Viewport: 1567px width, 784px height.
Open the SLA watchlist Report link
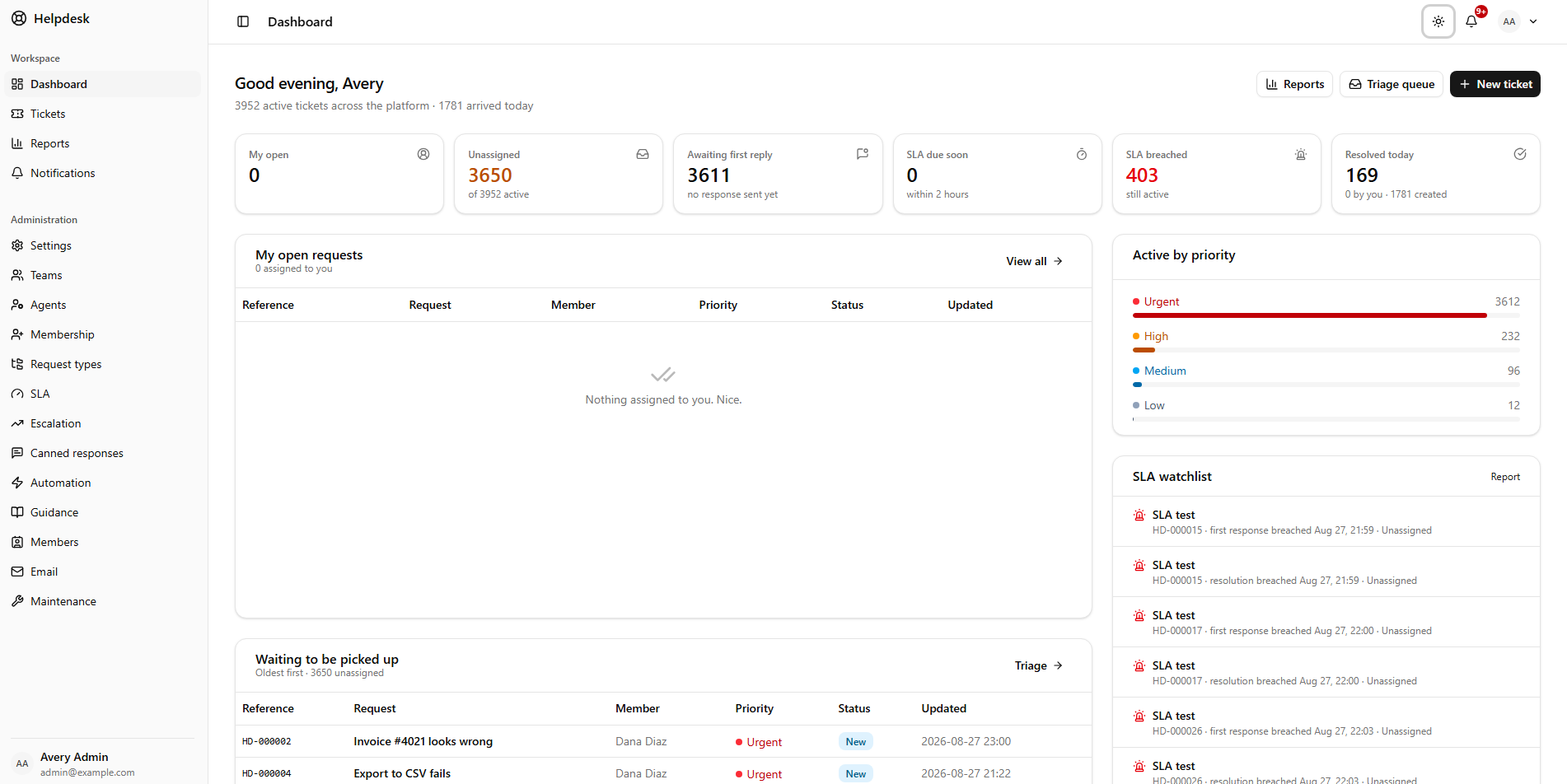click(1505, 477)
